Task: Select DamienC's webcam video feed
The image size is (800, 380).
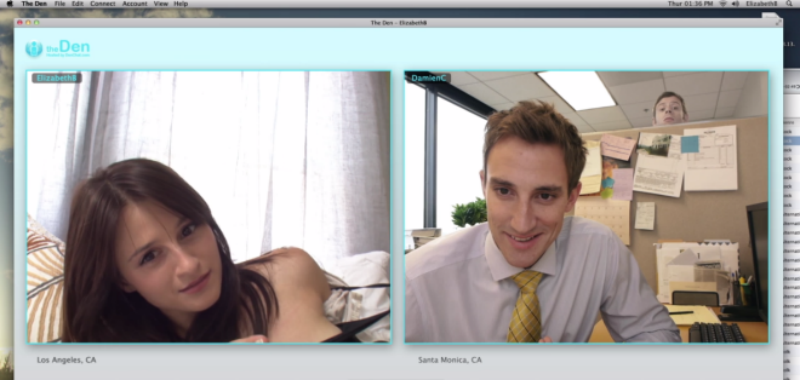Action: 586,207
